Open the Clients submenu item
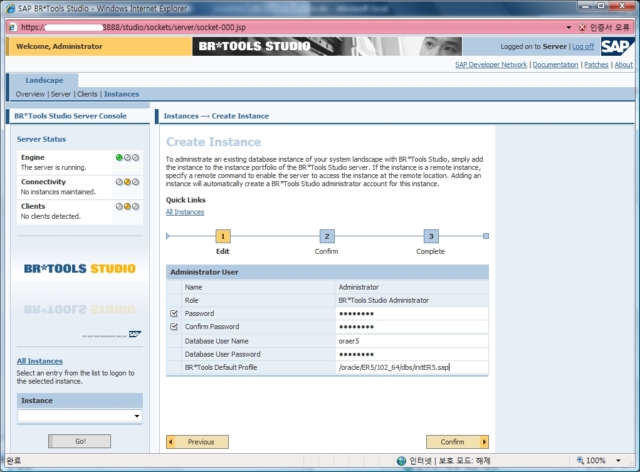The height and width of the screenshot is (472, 640). tap(87, 94)
